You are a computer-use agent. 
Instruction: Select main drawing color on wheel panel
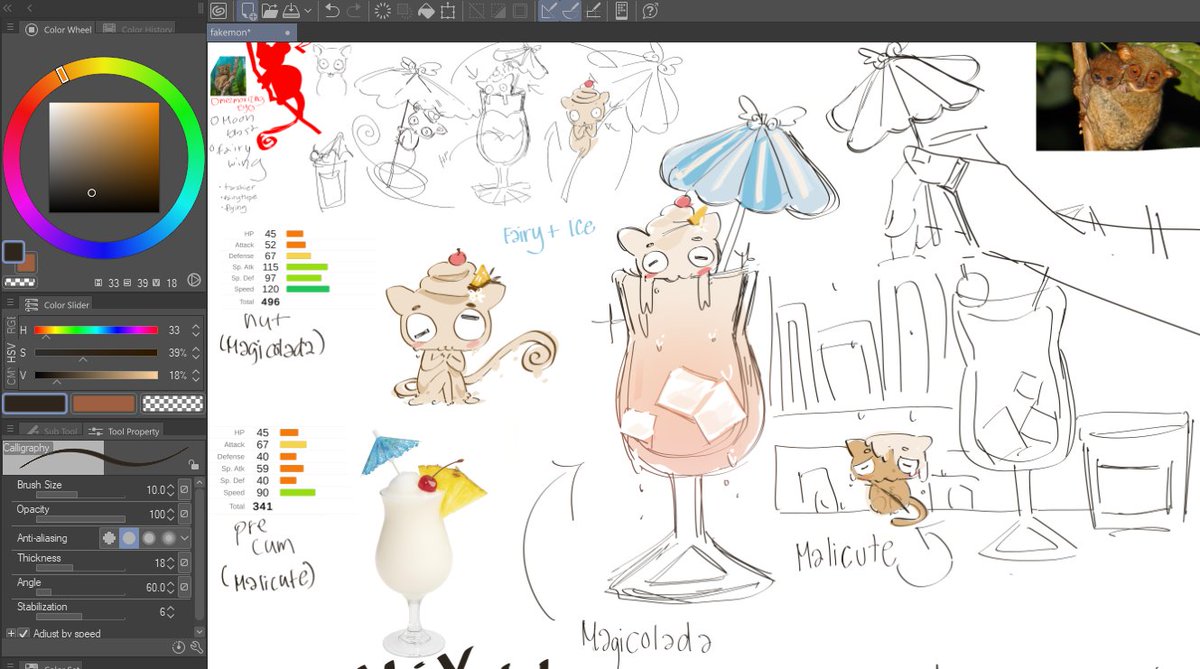(x=14, y=251)
